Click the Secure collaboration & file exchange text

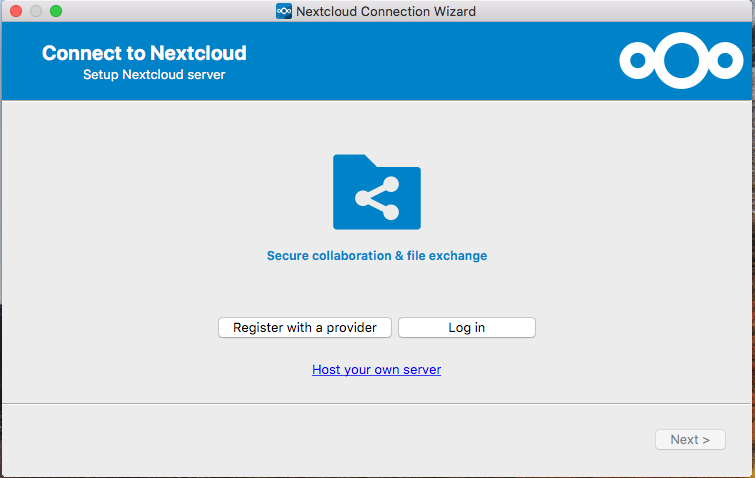(376, 256)
